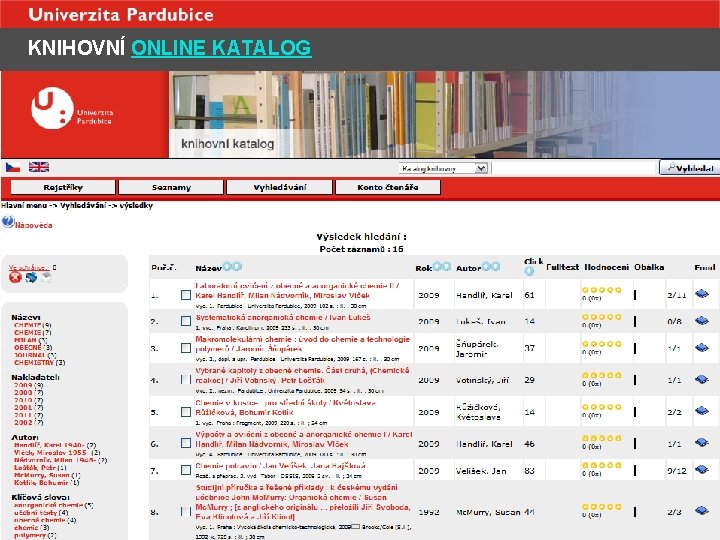
Task: Click the blue question mark help icon
Action: 8,222
